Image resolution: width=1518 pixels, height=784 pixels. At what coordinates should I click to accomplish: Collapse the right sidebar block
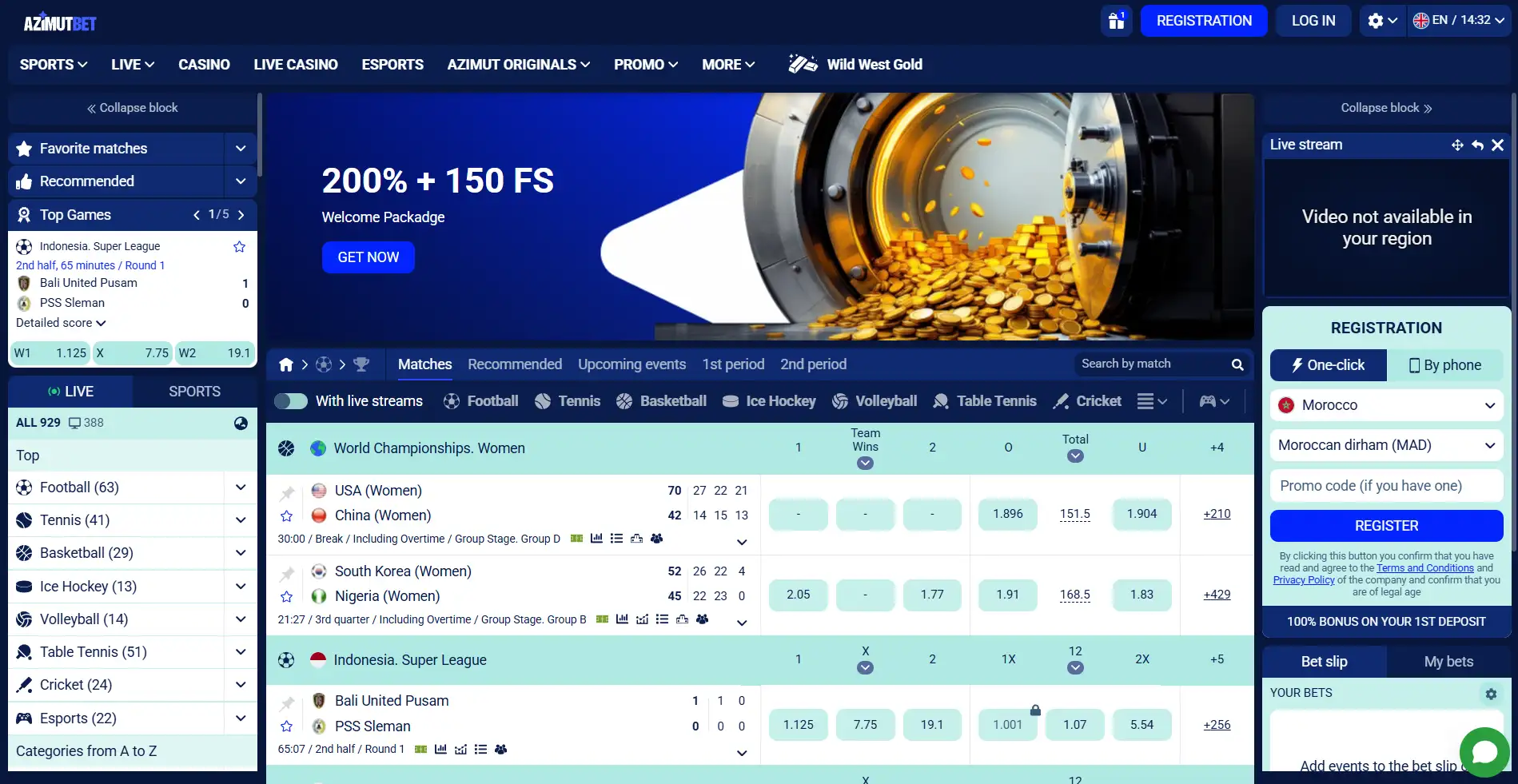click(1386, 108)
